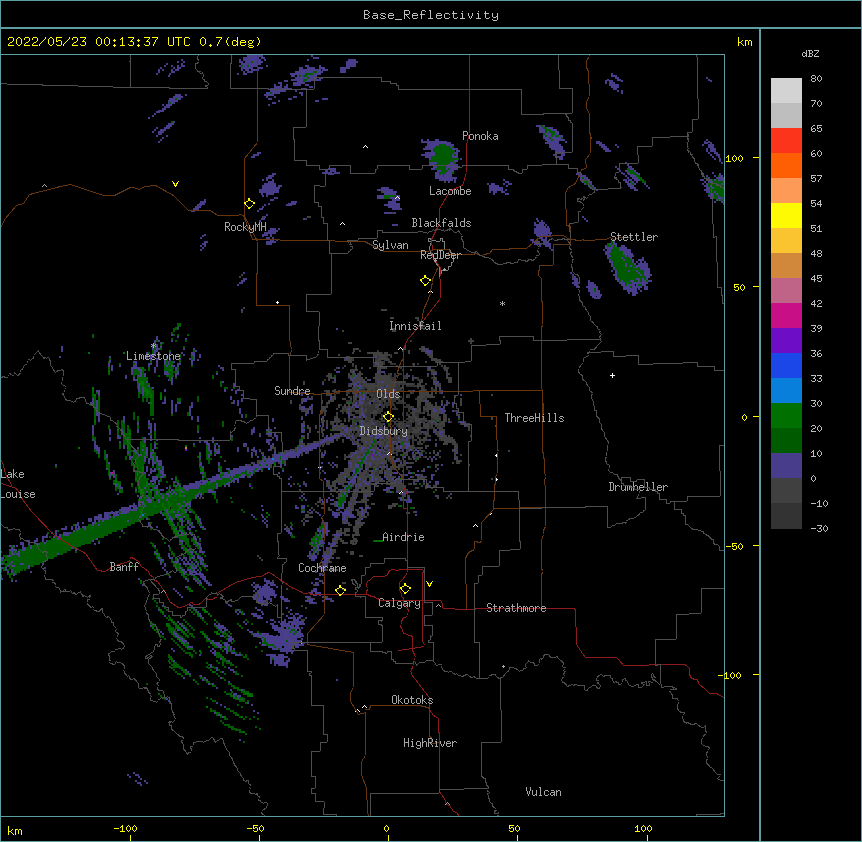Click the Lake Louise label at left edge
This screenshot has width=862, height=842.
[x=18, y=484]
